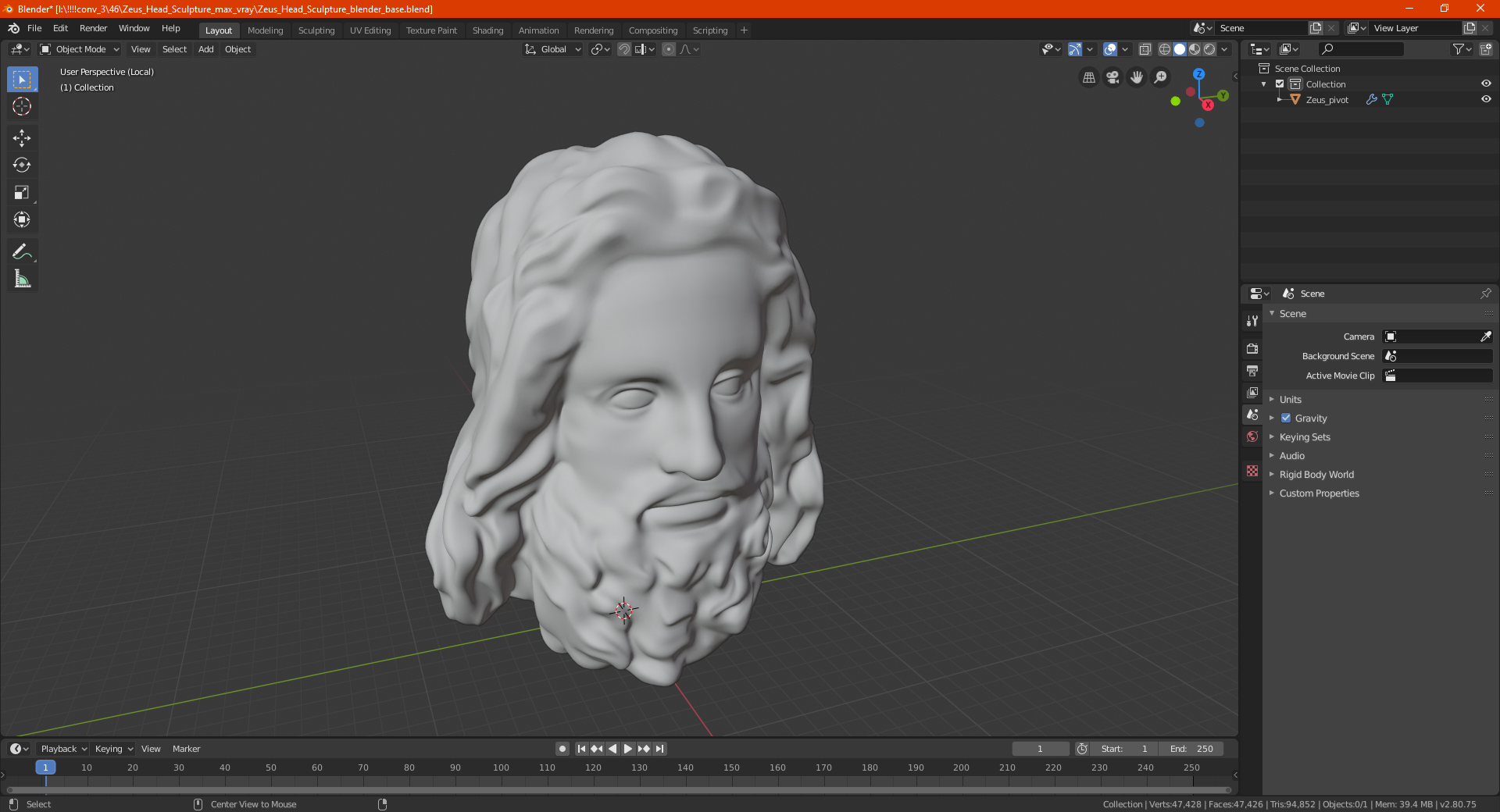Image resolution: width=1500 pixels, height=812 pixels.
Task: Choose the Move tool
Action: pyautogui.click(x=22, y=138)
